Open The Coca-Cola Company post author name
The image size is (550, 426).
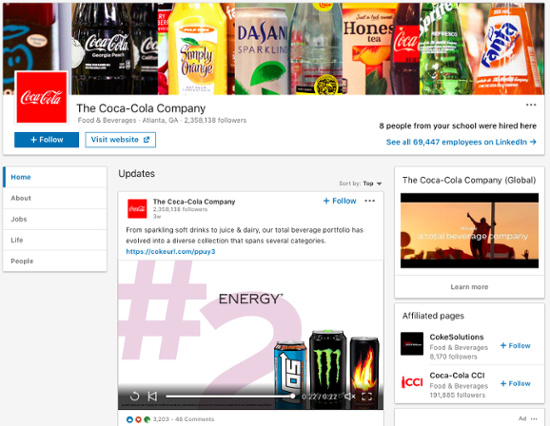click(194, 202)
